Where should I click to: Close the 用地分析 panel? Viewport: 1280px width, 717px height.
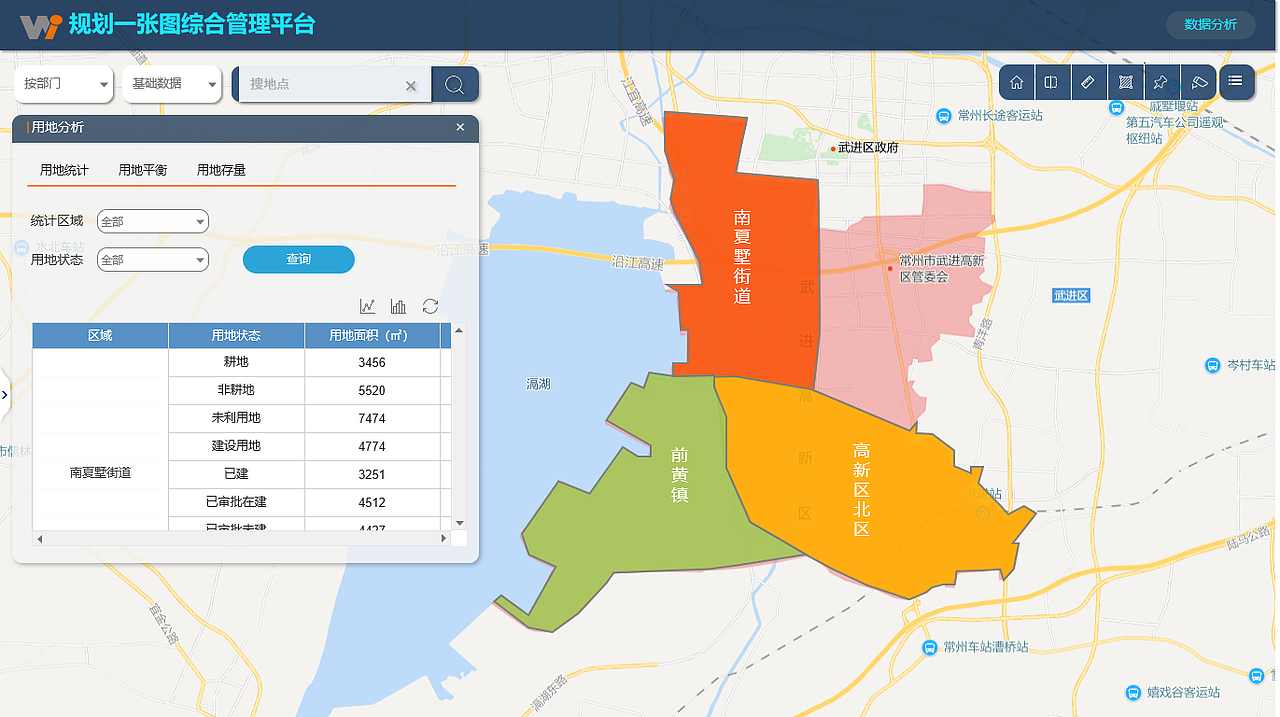click(x=460, y=127)
